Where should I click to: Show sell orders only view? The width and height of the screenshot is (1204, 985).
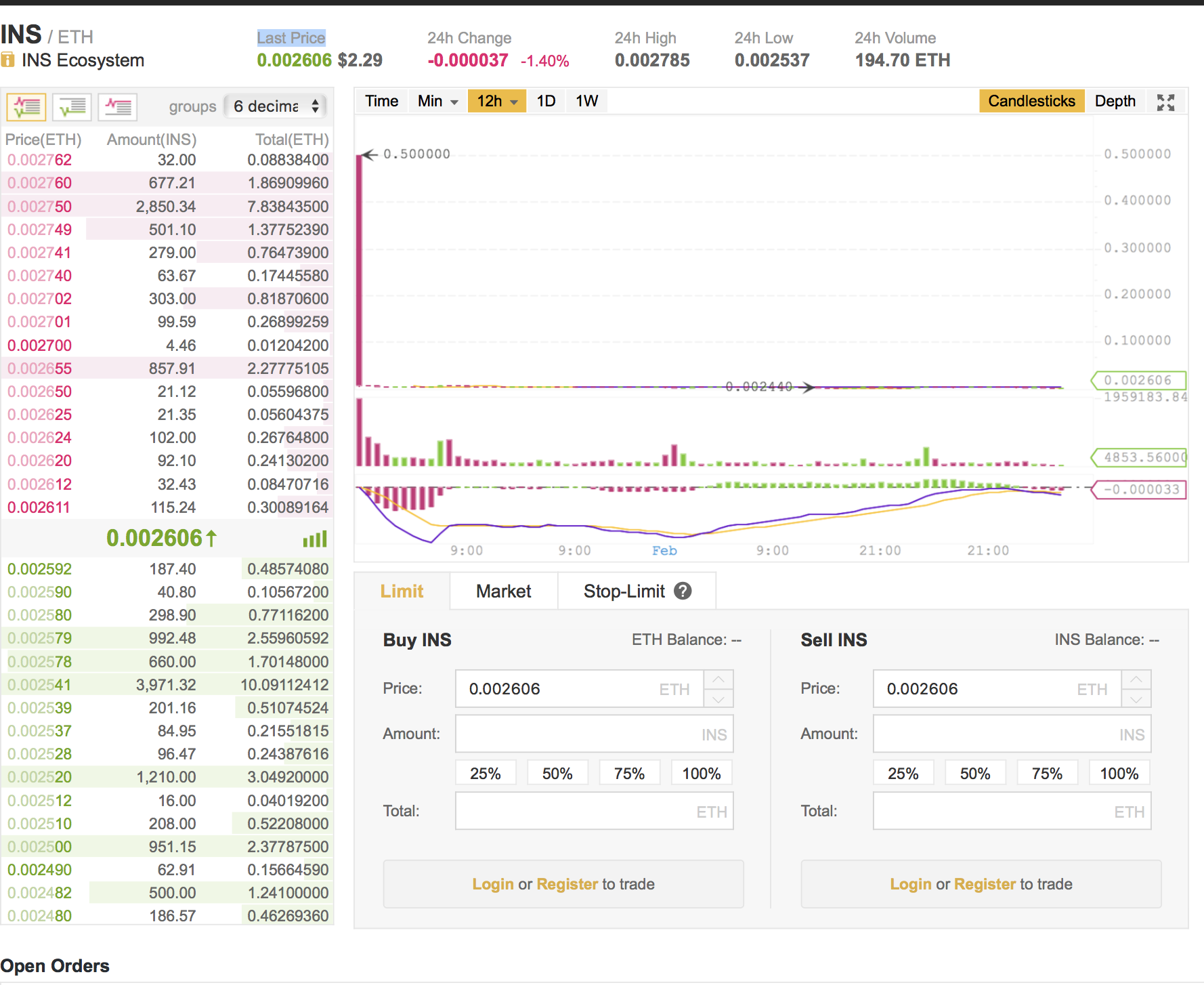[x=118, y=106]
